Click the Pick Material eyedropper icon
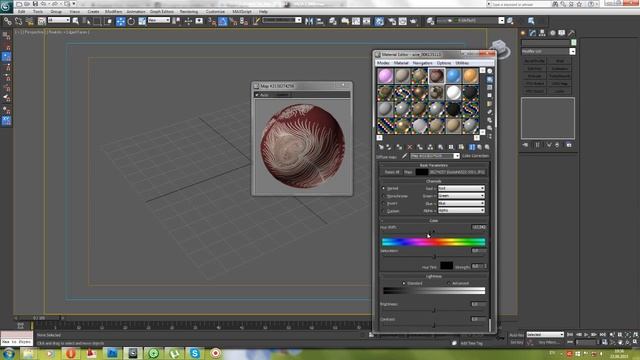 pyautogui.click(x=404, y=156)
